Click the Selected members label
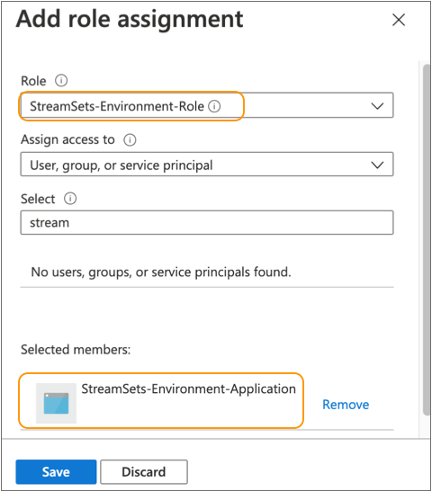 click(x=76, y=350)
